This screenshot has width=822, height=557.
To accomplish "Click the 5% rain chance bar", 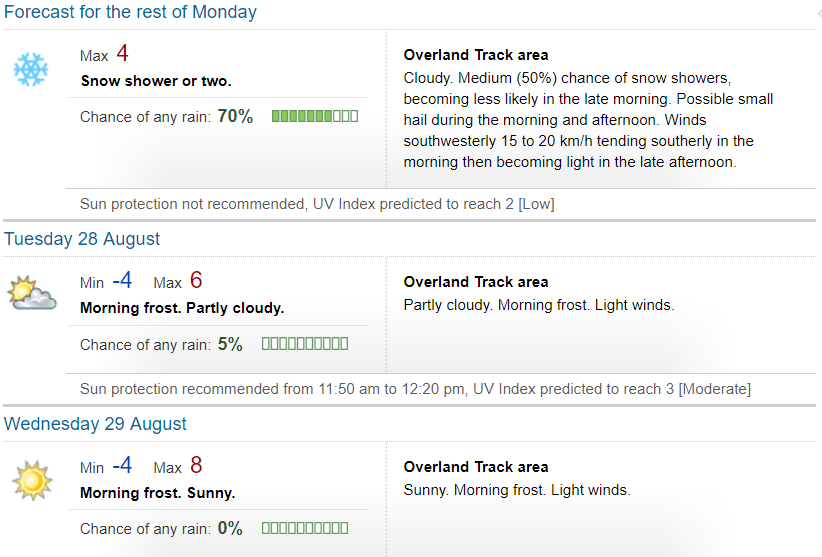I will (x=305, y=344).
